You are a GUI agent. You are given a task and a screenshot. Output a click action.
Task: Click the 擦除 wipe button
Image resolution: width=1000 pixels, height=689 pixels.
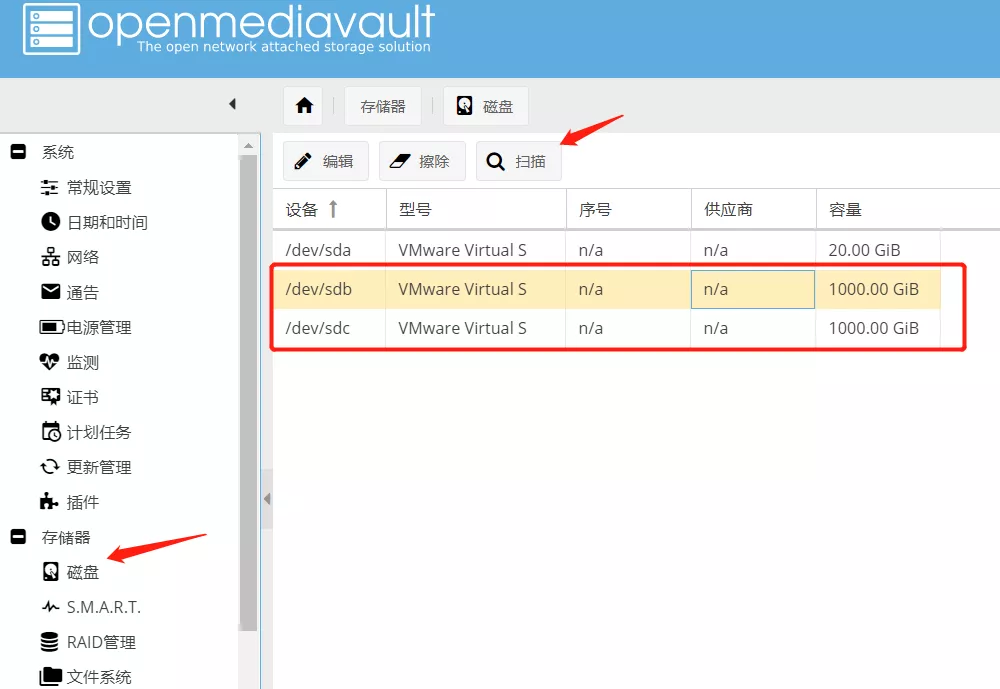pos(422,161)
